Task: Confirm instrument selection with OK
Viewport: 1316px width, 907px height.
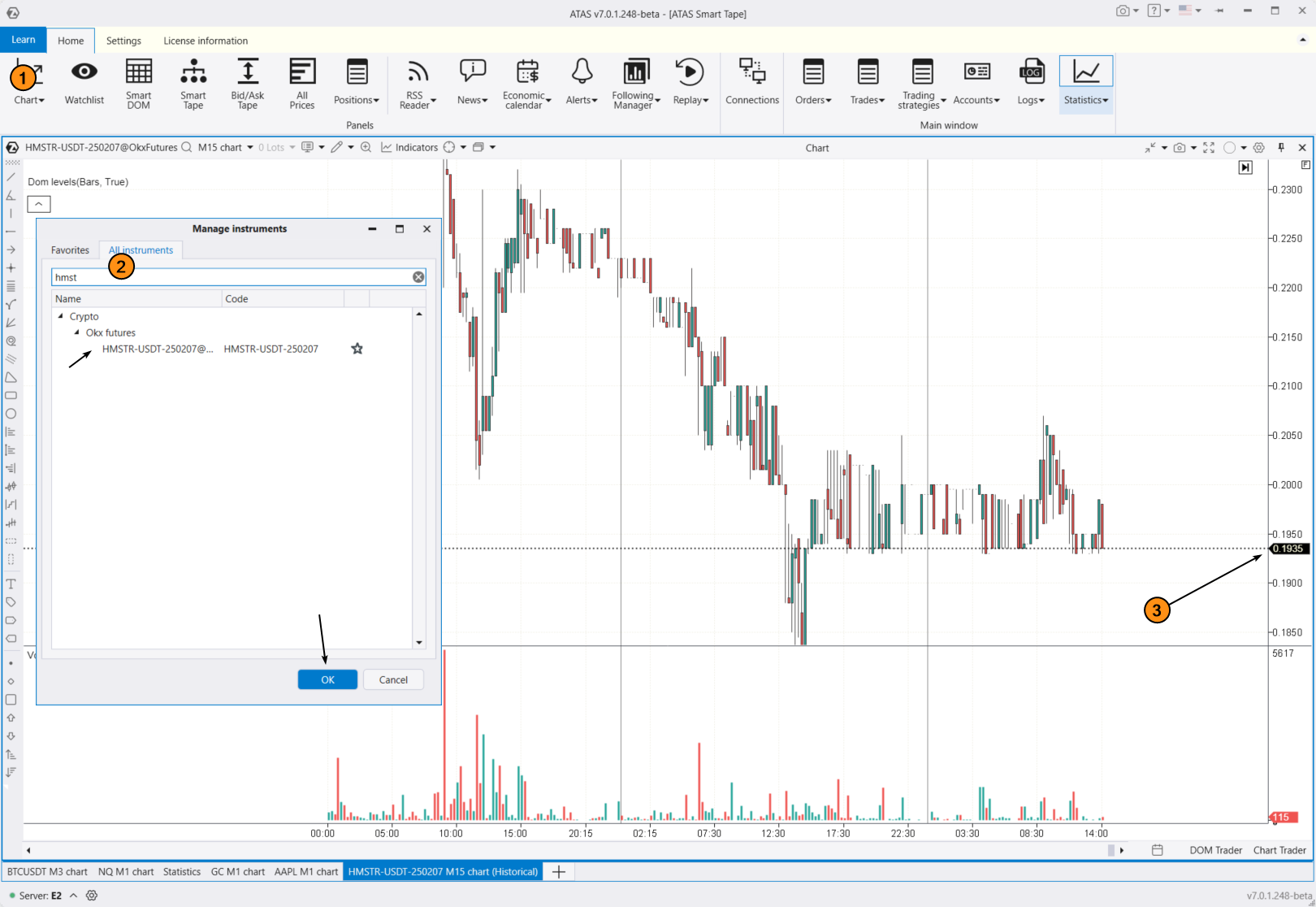Action: pos(327,679)
